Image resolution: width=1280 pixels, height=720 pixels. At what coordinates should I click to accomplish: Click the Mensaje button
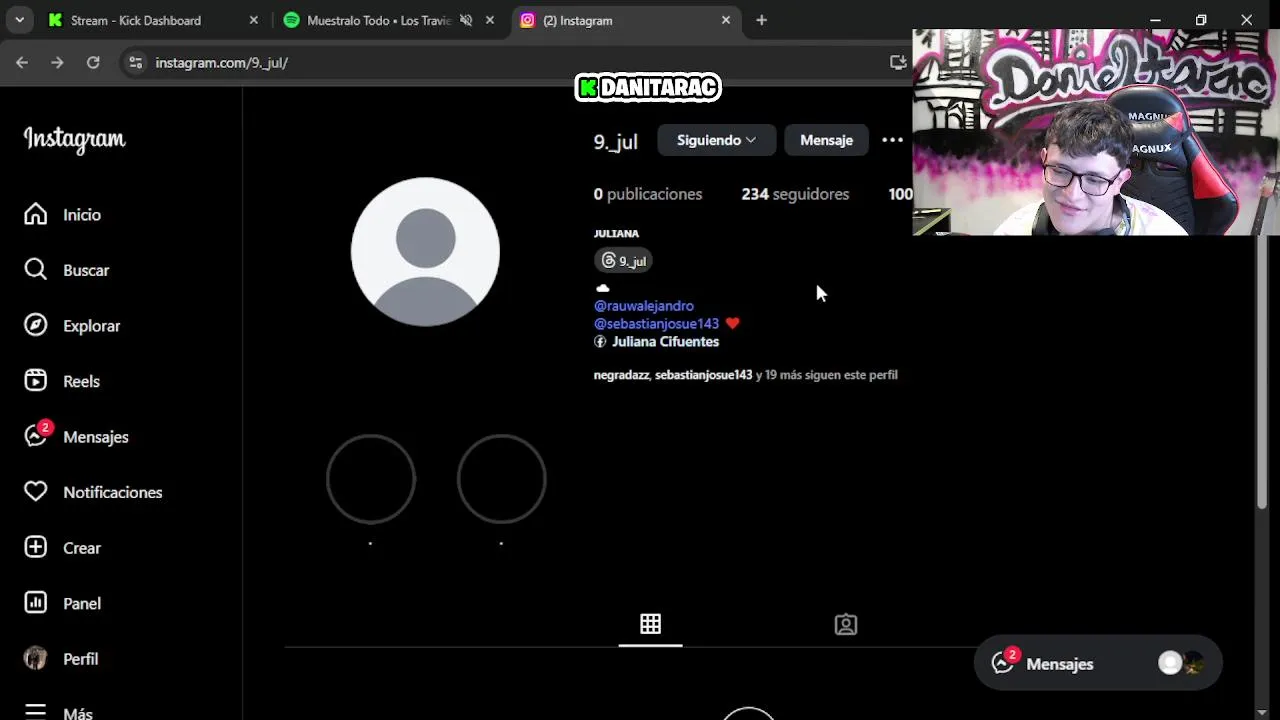pyautogui.click(x=826, y=140)
